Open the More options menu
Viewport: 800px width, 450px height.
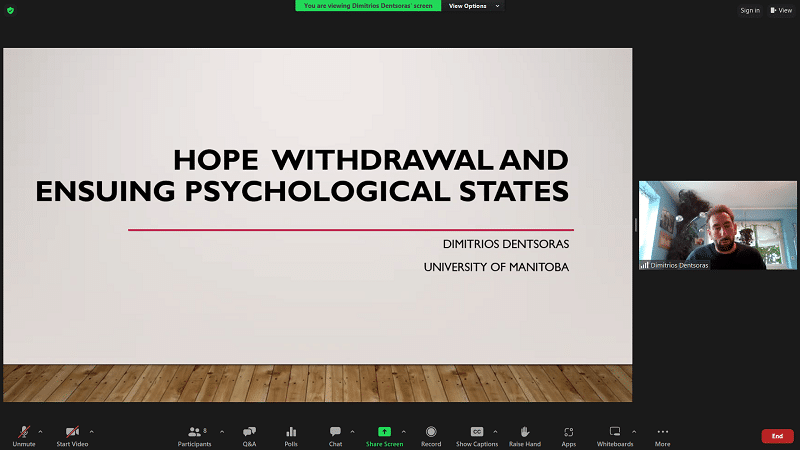(662, 434)
